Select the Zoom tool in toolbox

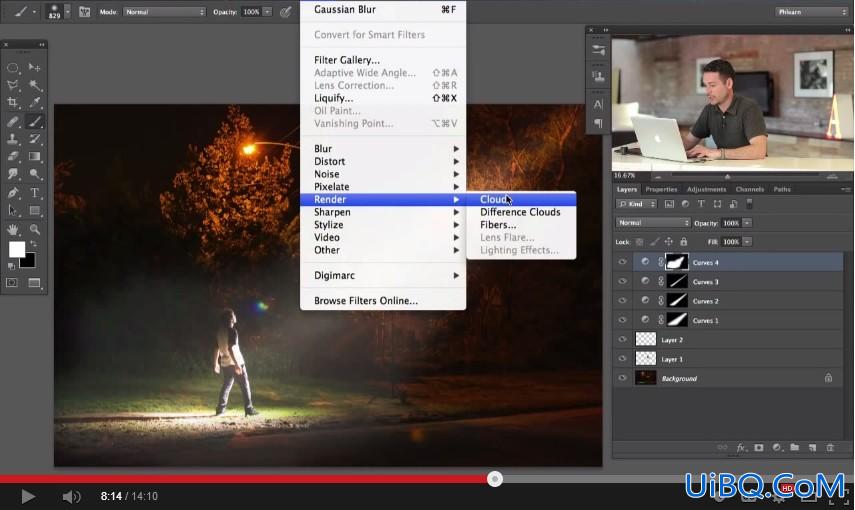point(34,229)
